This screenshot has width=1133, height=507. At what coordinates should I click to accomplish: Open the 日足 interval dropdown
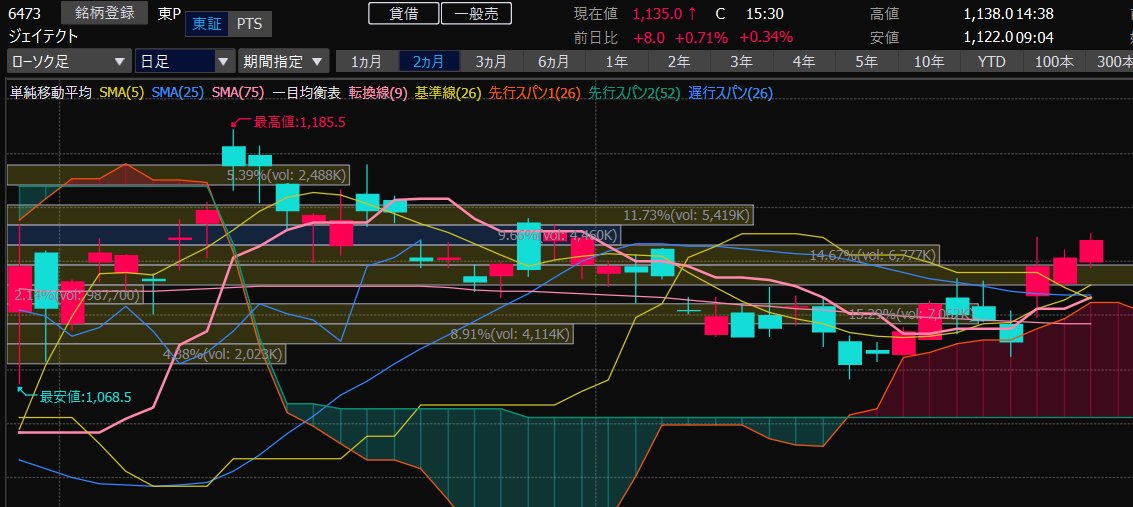pos(185,61)
